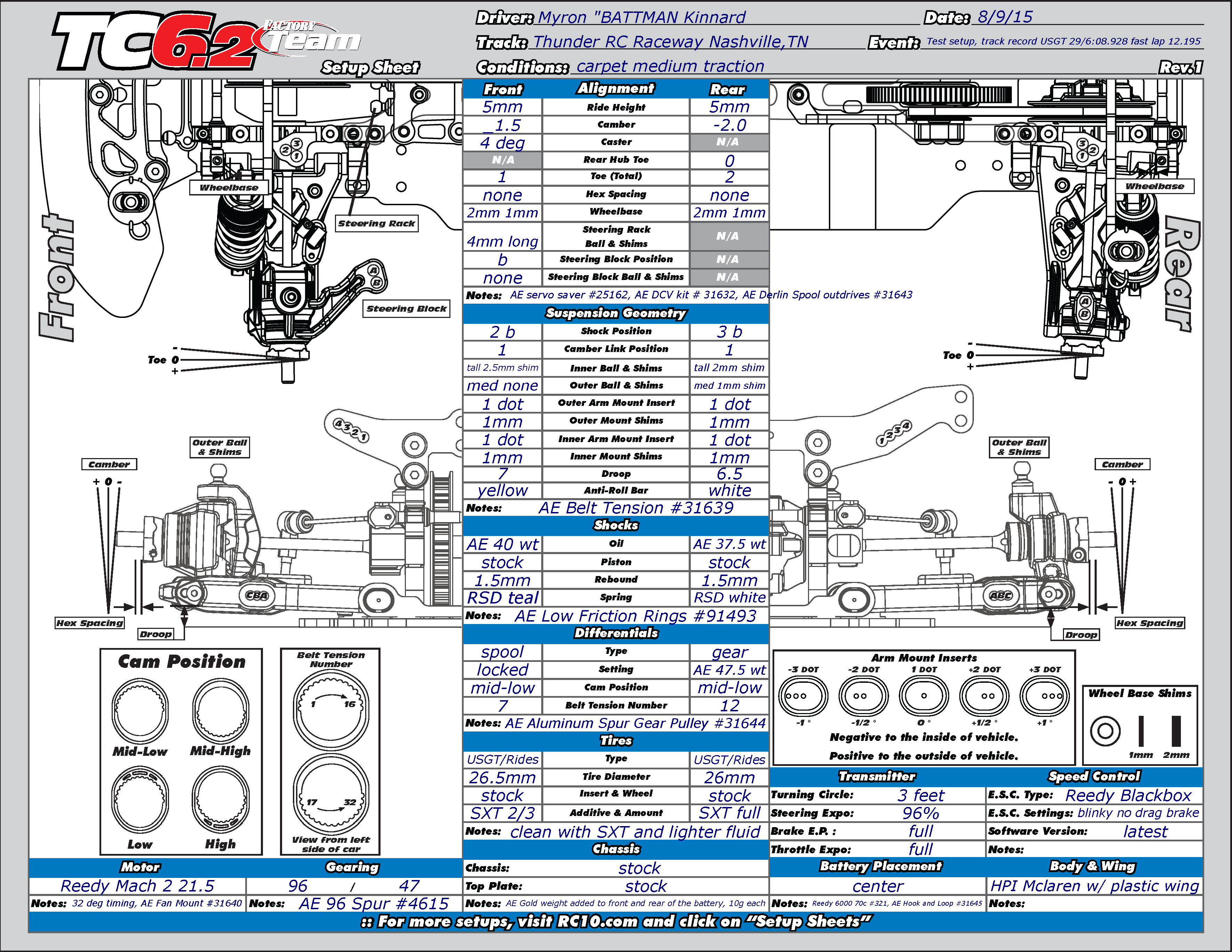Click the rear Belt Tension Number 12
Viewport: 1232px width, 952px height.
[x=729, y=705]
